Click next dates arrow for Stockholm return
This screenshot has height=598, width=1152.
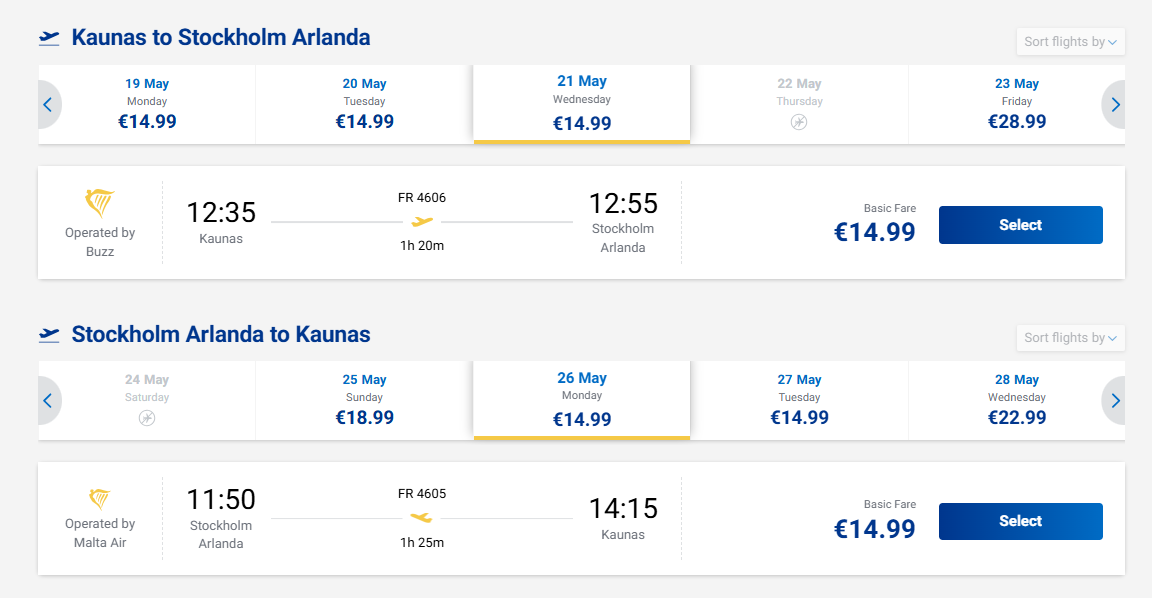1114,400
